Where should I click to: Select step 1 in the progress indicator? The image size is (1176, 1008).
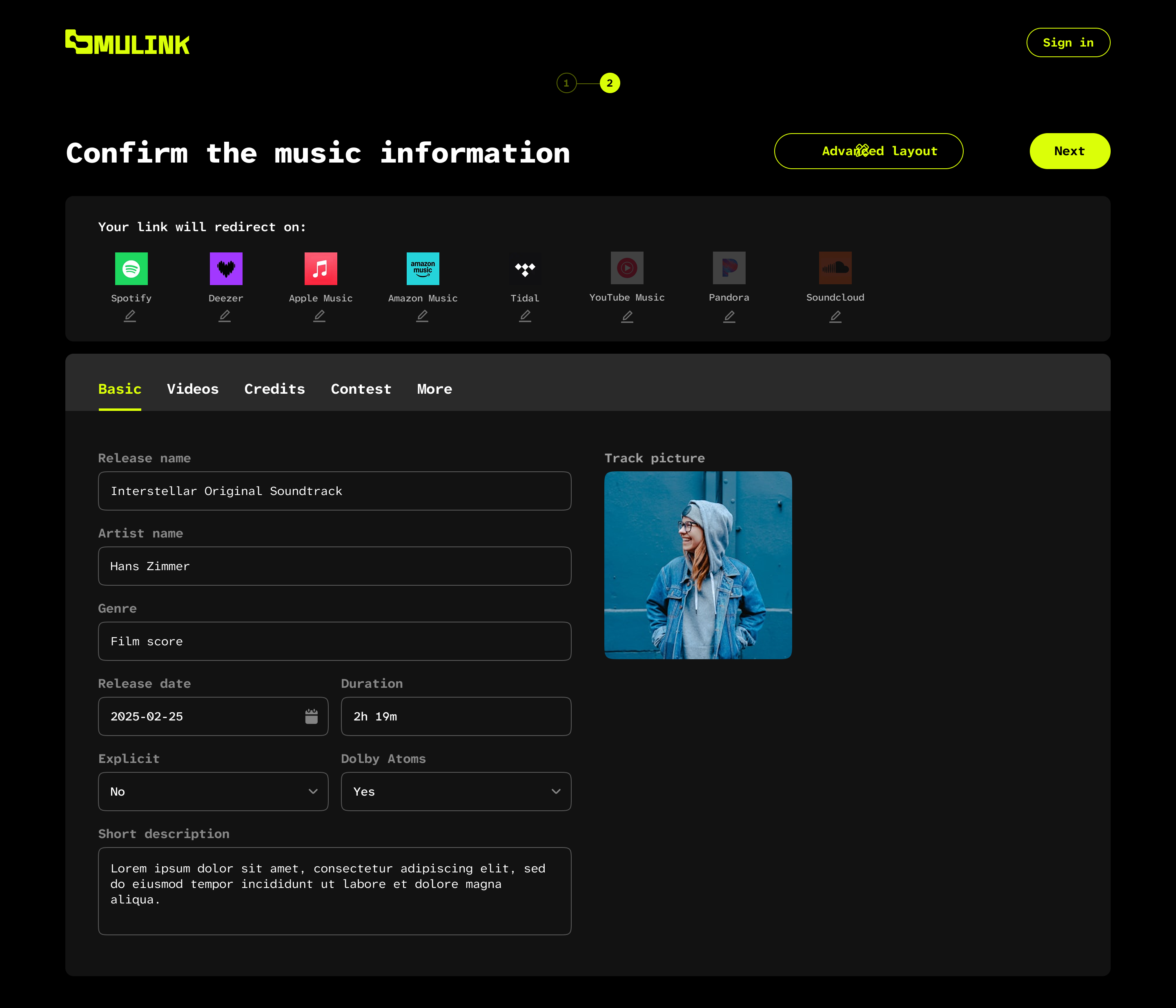click(x=566, y=83)
